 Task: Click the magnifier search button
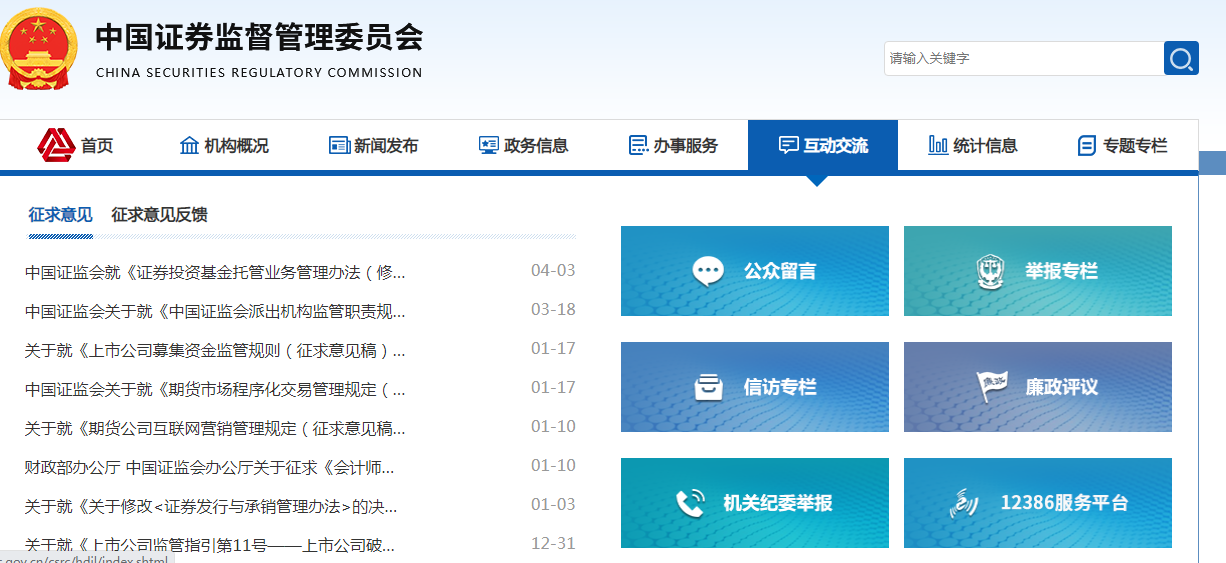[x=1181, y=58]
